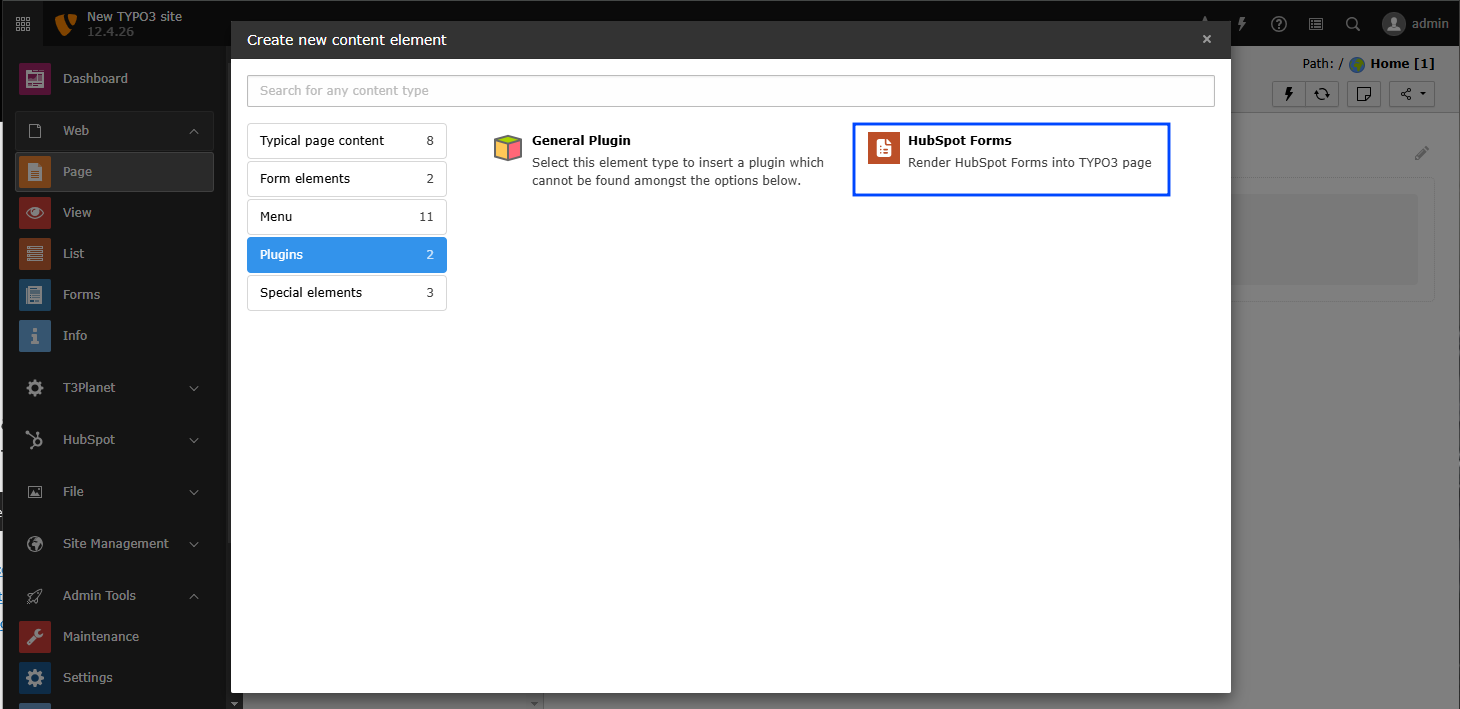Screen dimensions: 1460x709
Task: Select the Plugins tab
Action: (x=347, y=255)
